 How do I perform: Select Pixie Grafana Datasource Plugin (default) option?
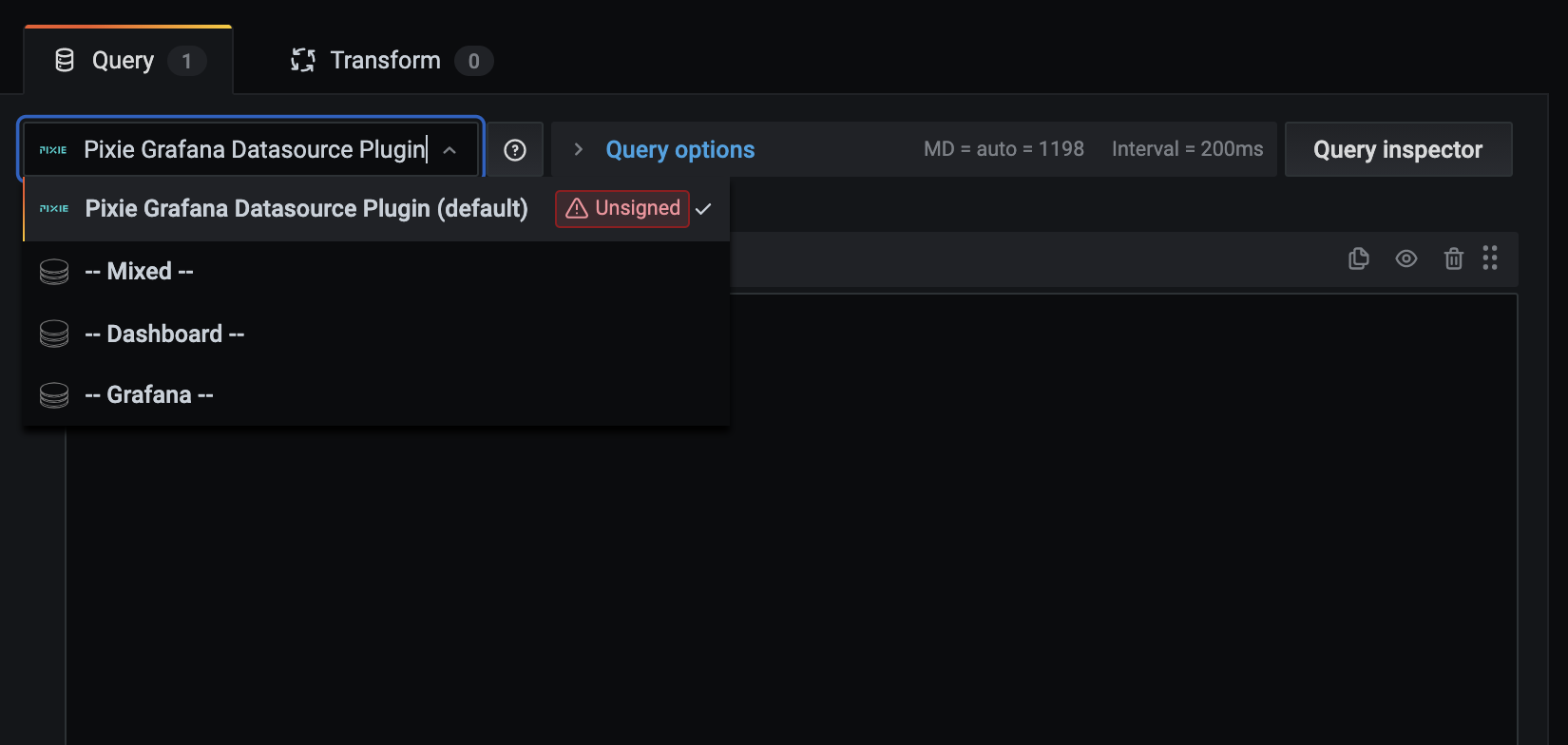tap(376, 209)
